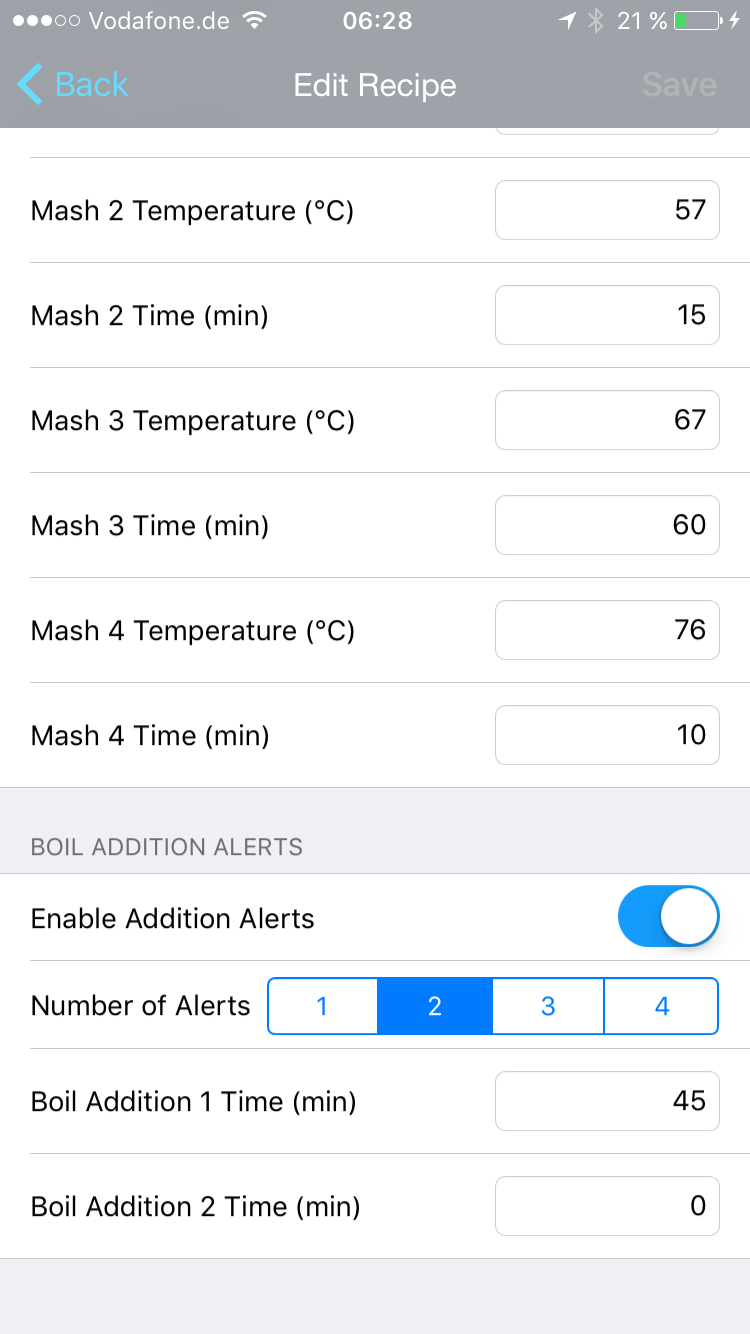Tap the Wi-Fi signal icon
750x1334 pixels.
click(256, 20)
